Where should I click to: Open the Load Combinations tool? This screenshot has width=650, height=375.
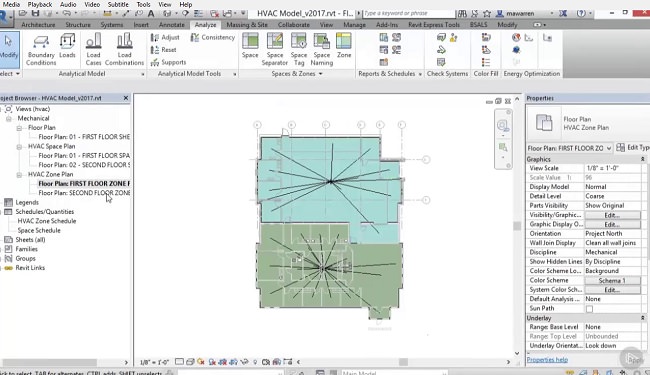pos(124,50)
